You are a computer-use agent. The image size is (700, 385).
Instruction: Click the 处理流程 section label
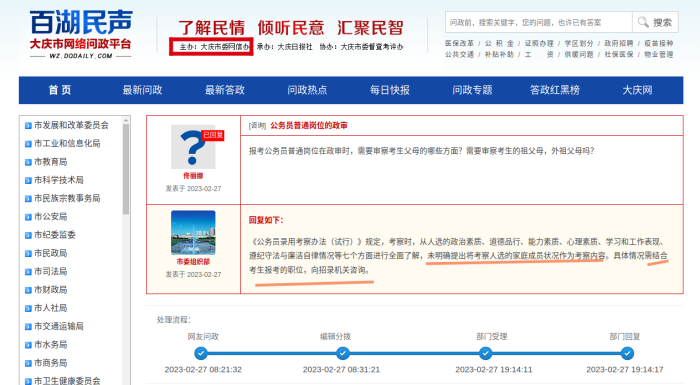tap(174, 320)
